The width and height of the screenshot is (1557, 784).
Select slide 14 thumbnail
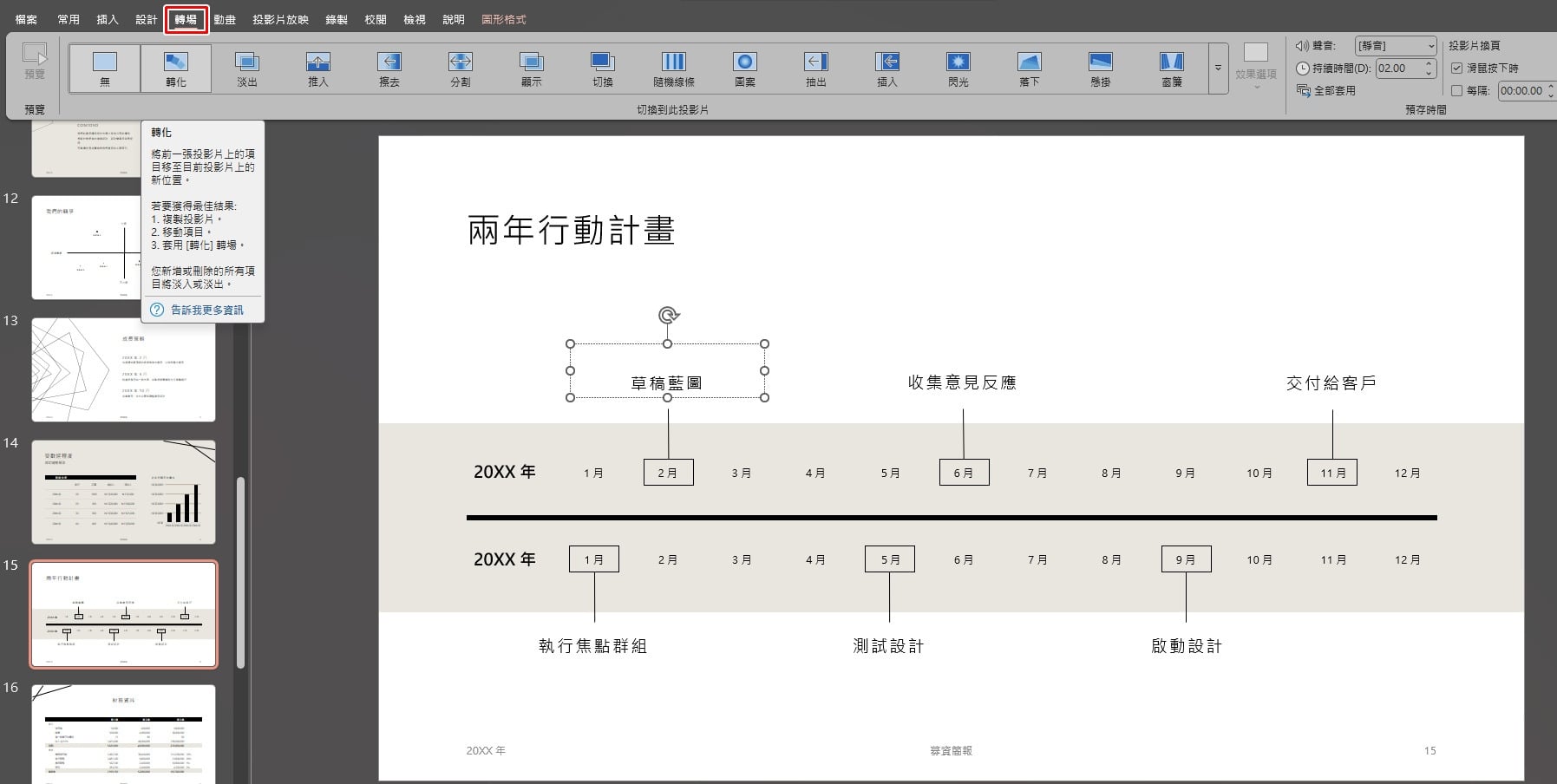click(124, 492)
